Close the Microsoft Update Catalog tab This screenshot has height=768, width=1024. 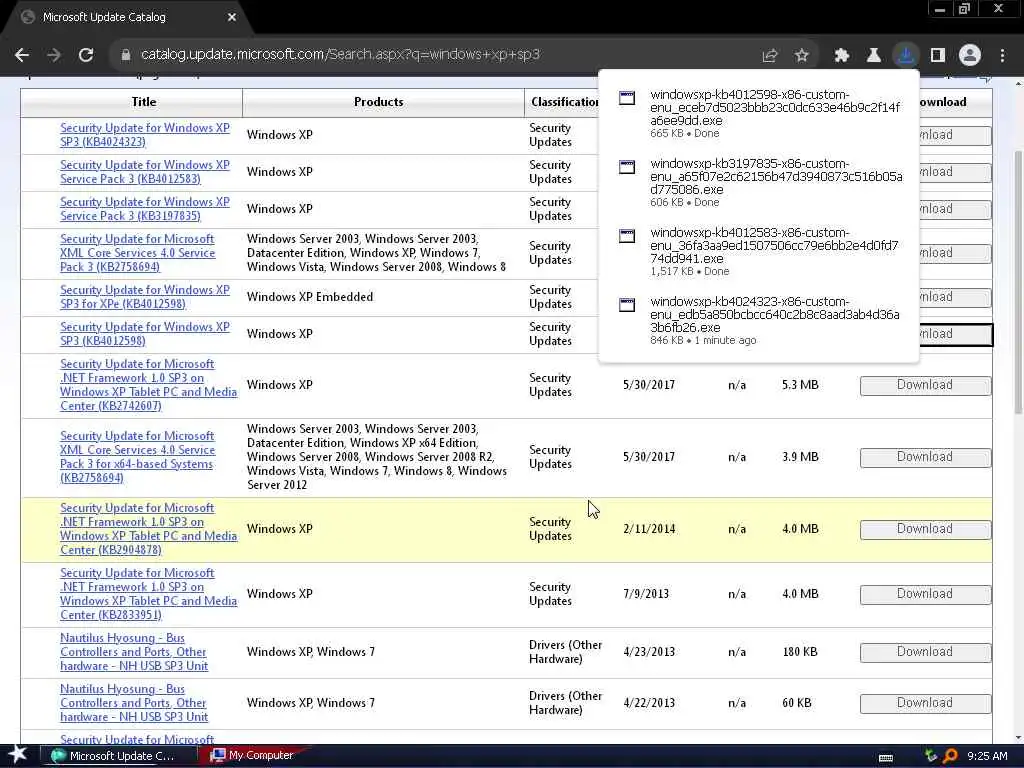pos(232,17)
